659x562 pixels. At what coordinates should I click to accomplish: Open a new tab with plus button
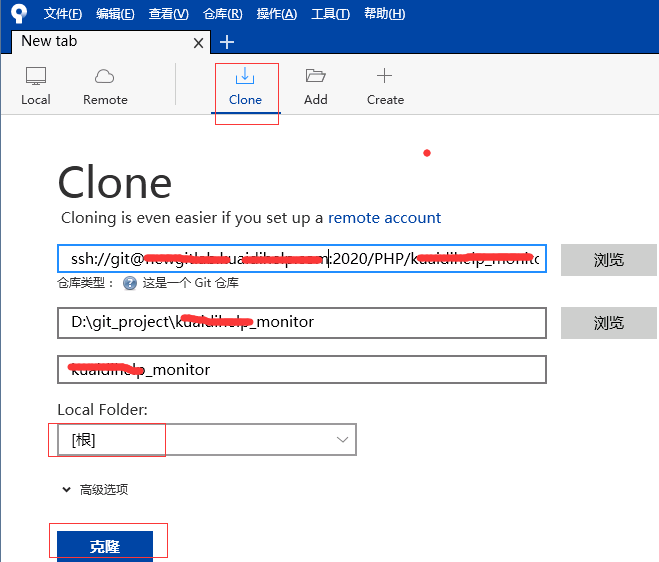(x=227, y=42)
